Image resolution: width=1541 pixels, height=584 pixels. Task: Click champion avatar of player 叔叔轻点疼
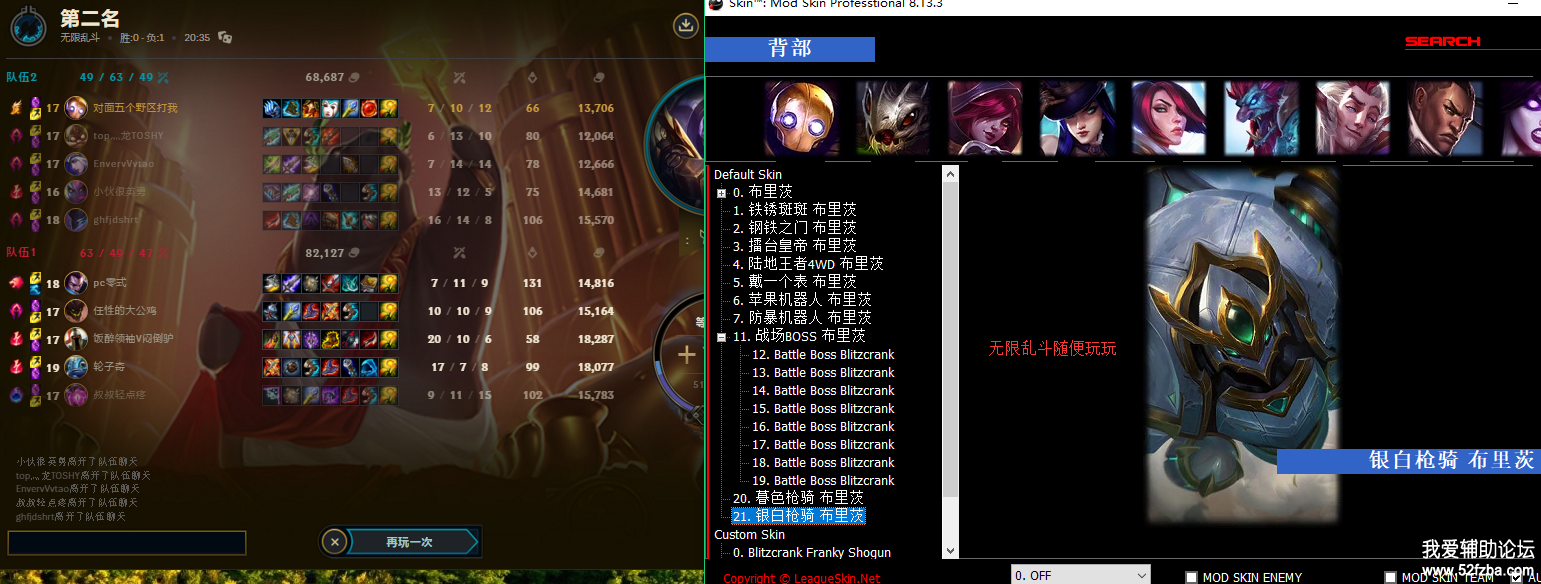point(76,395)
